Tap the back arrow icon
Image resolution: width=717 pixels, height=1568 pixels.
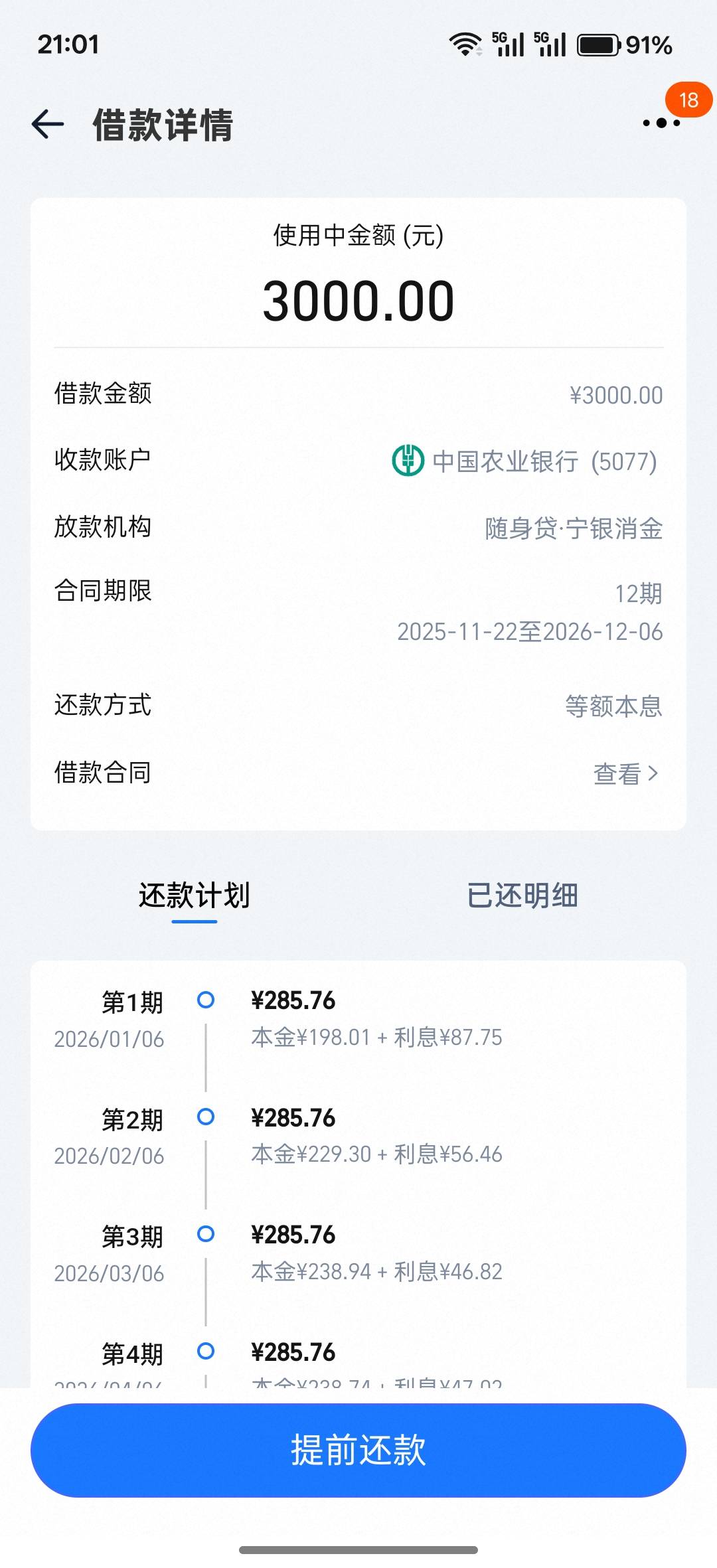coord(48,124)
